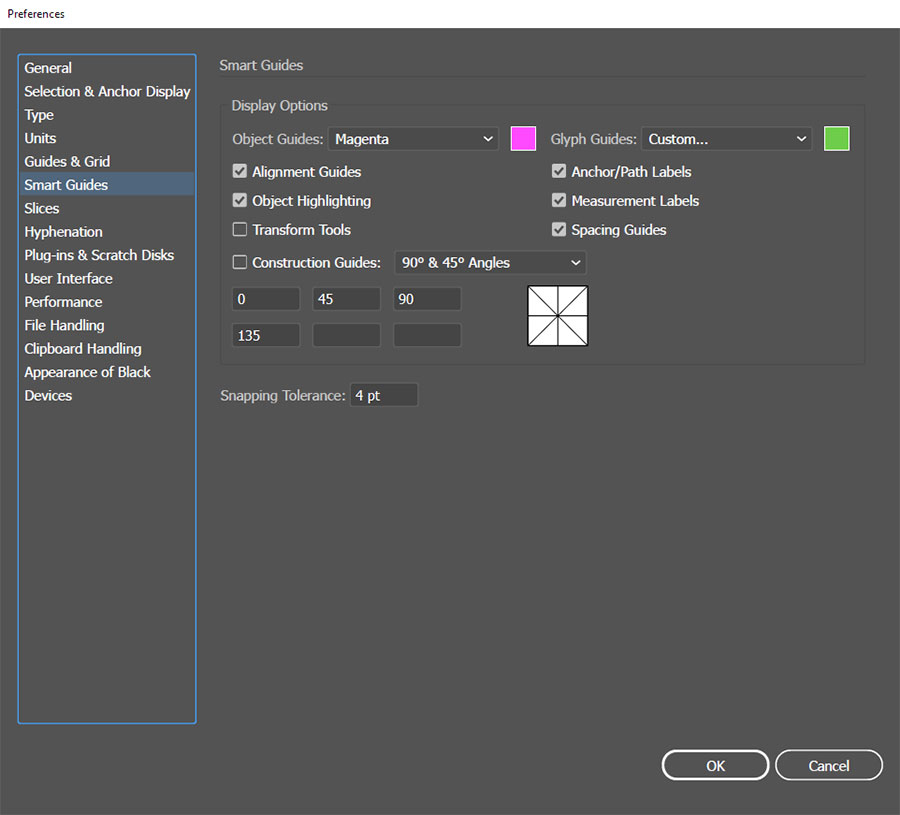Open the Construction Guides angles dropdown
Screen dimensions: 900x815
pos(490,263)
